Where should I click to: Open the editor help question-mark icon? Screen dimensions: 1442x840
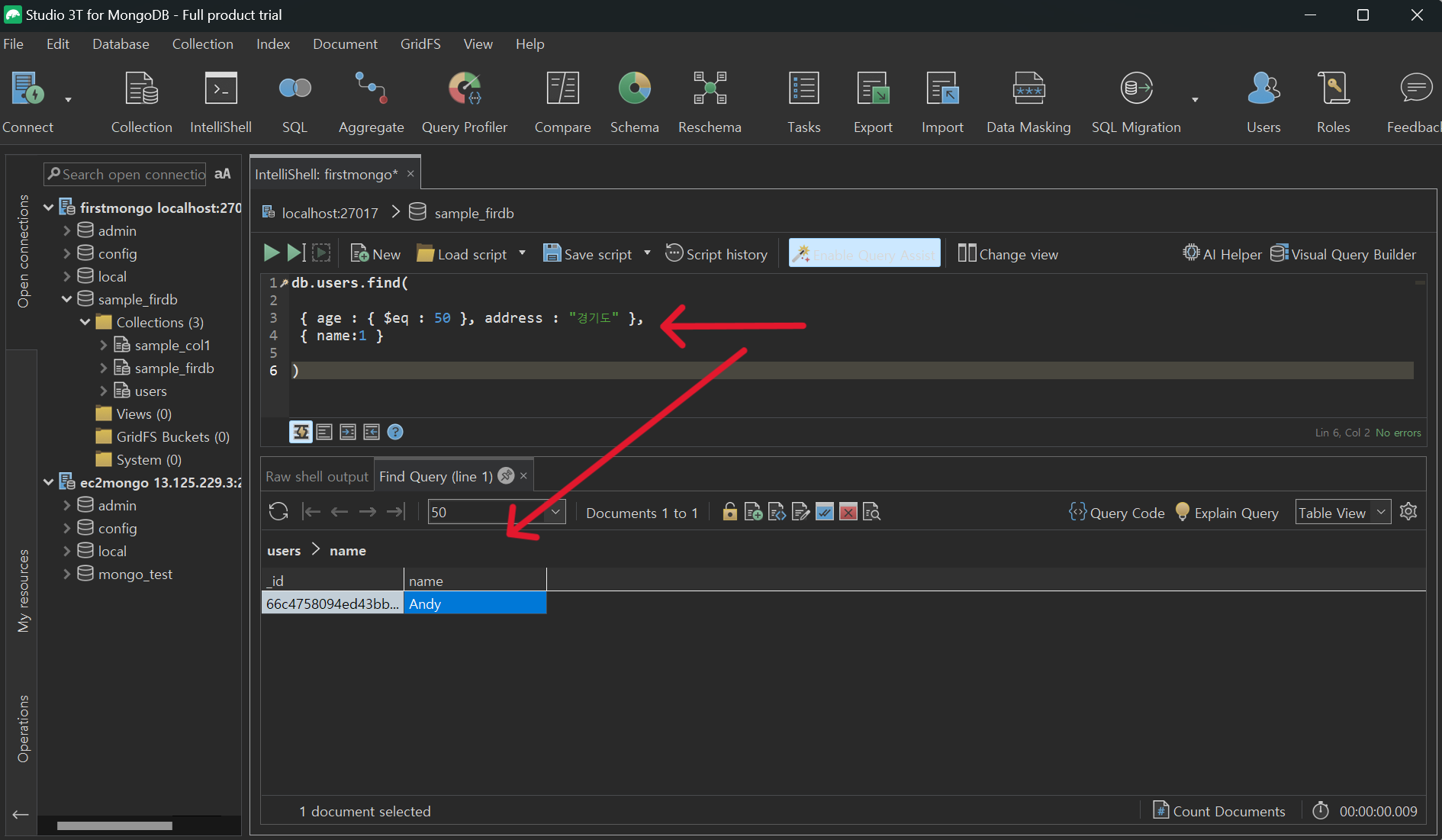coord(395,432)
